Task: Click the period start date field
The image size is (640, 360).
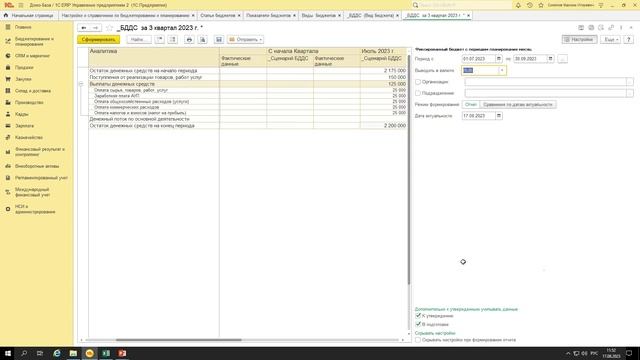Action: pos(478,59)
